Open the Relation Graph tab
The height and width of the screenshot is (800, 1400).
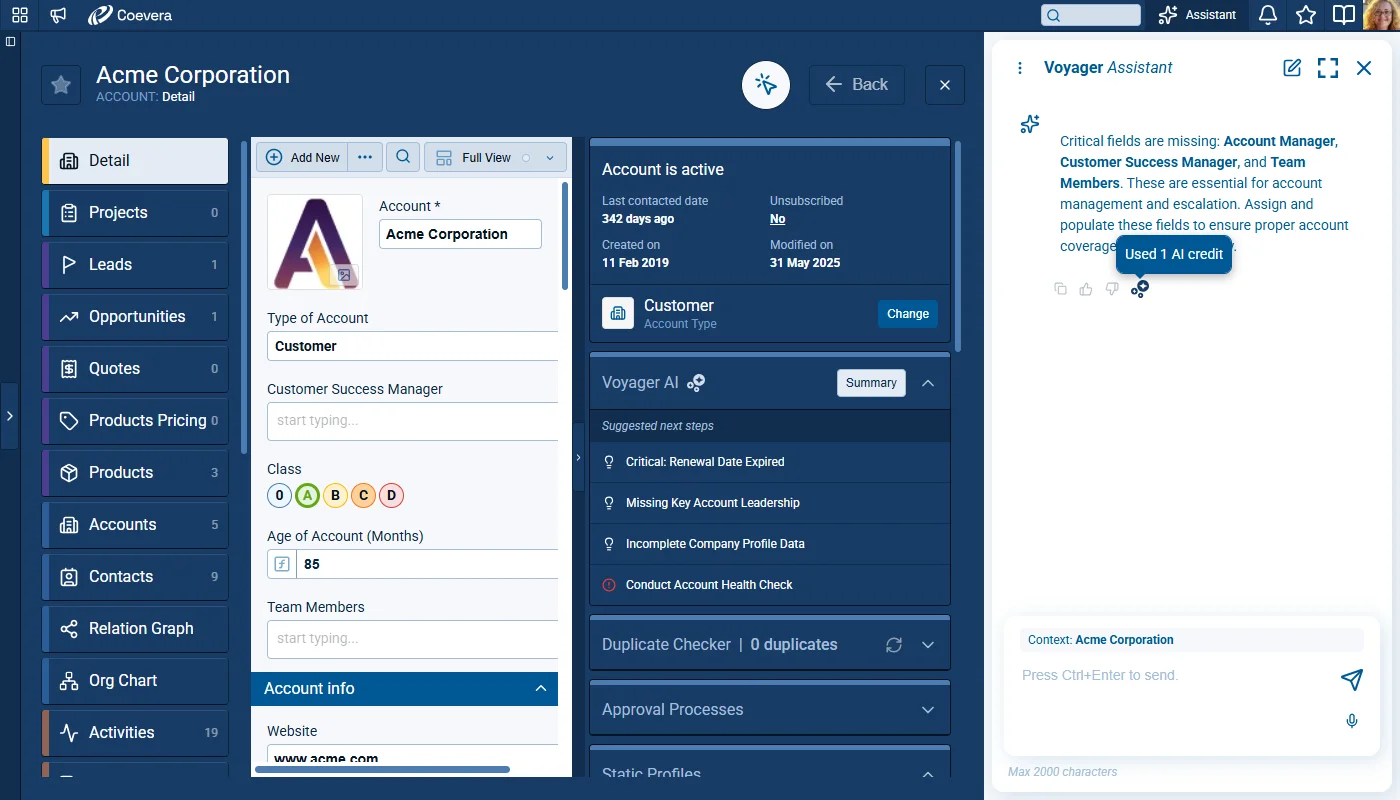tap(135, 629)
